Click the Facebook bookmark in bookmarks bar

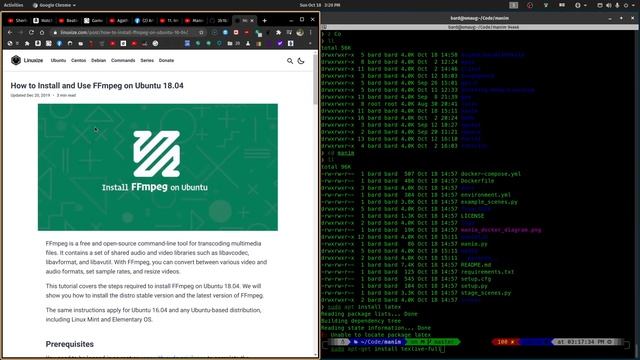coord(59,43)
